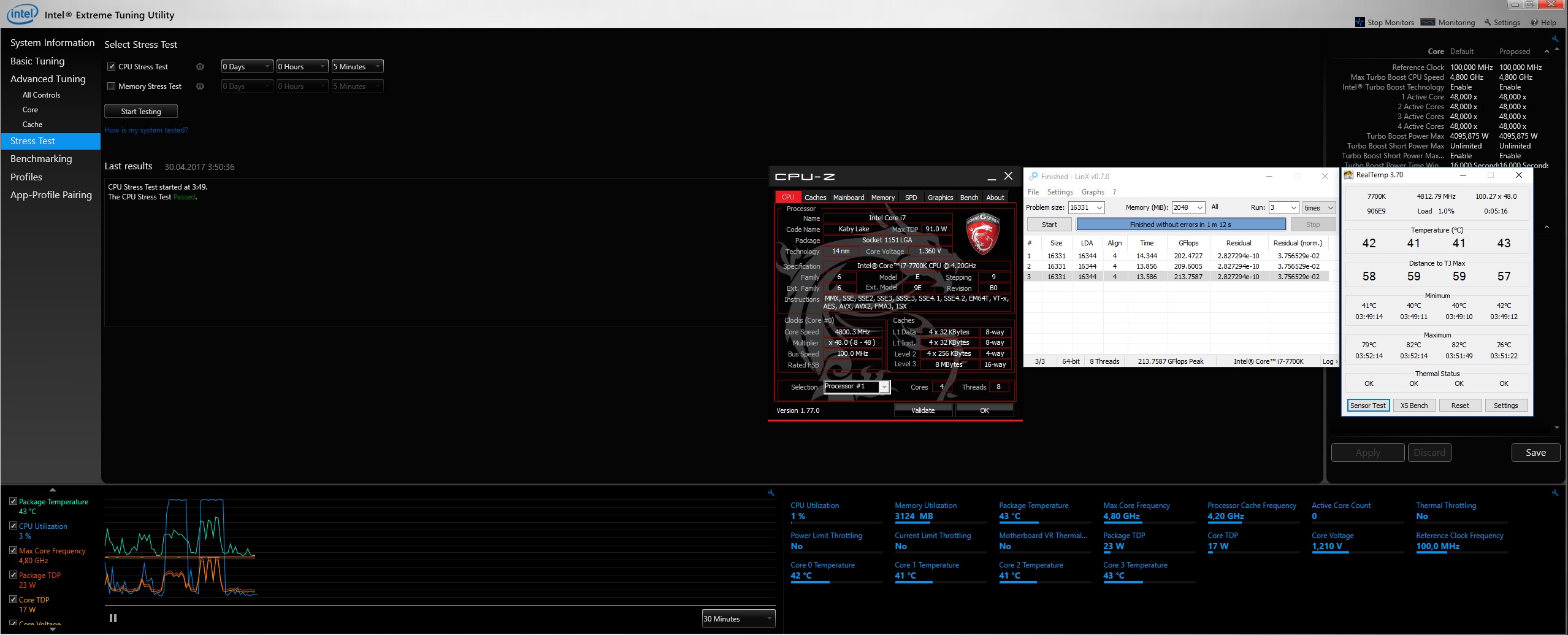1568x635 pixels.
Task: Switch to the Caches tab in CPU-Z
Action: [x=815, y=198]
